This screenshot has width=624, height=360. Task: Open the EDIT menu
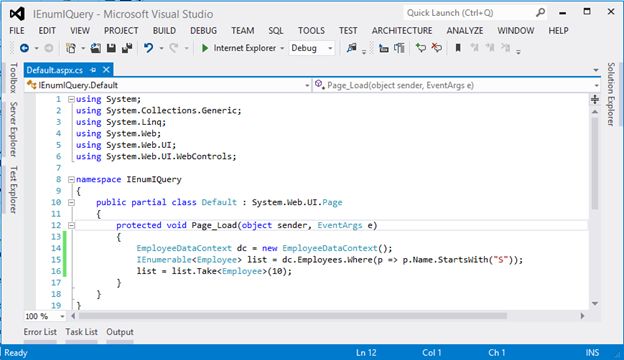click(47, 31)
